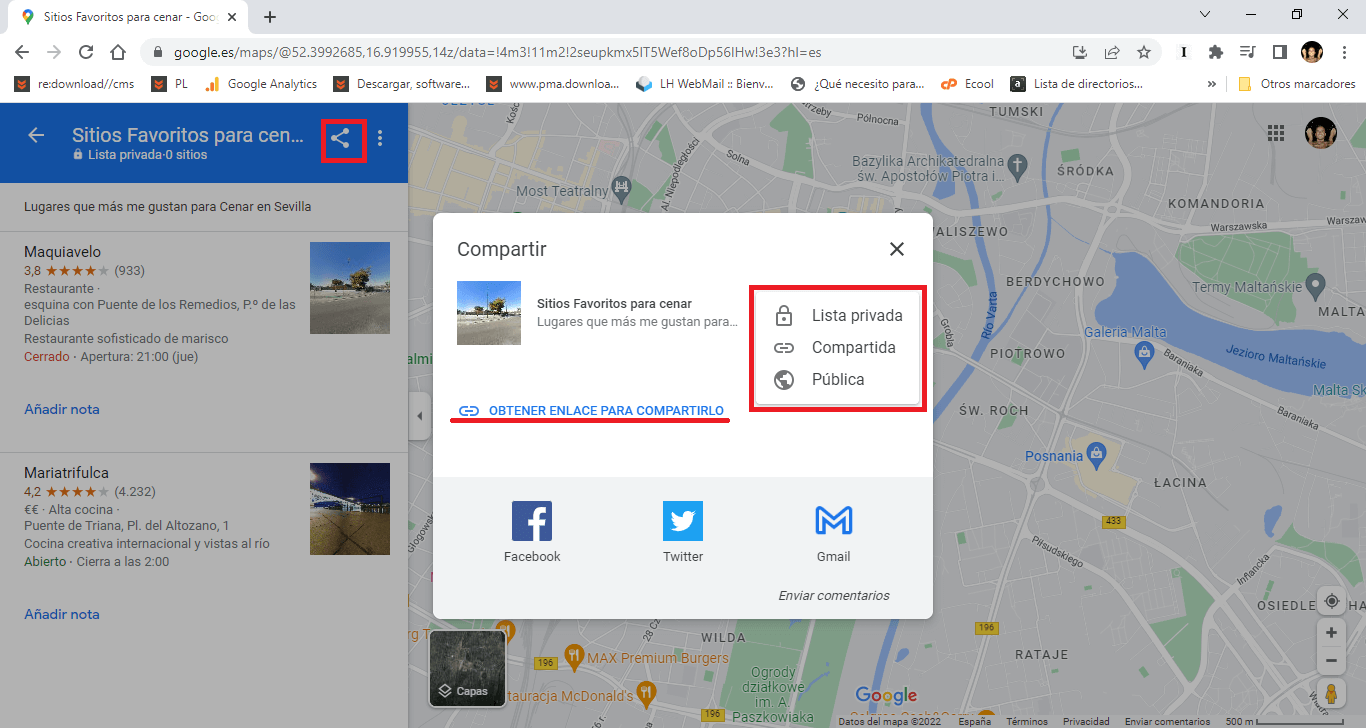The image size is (1366, 728).
Task: Open the Chrome profile avatar
Action: point(1312,52)
